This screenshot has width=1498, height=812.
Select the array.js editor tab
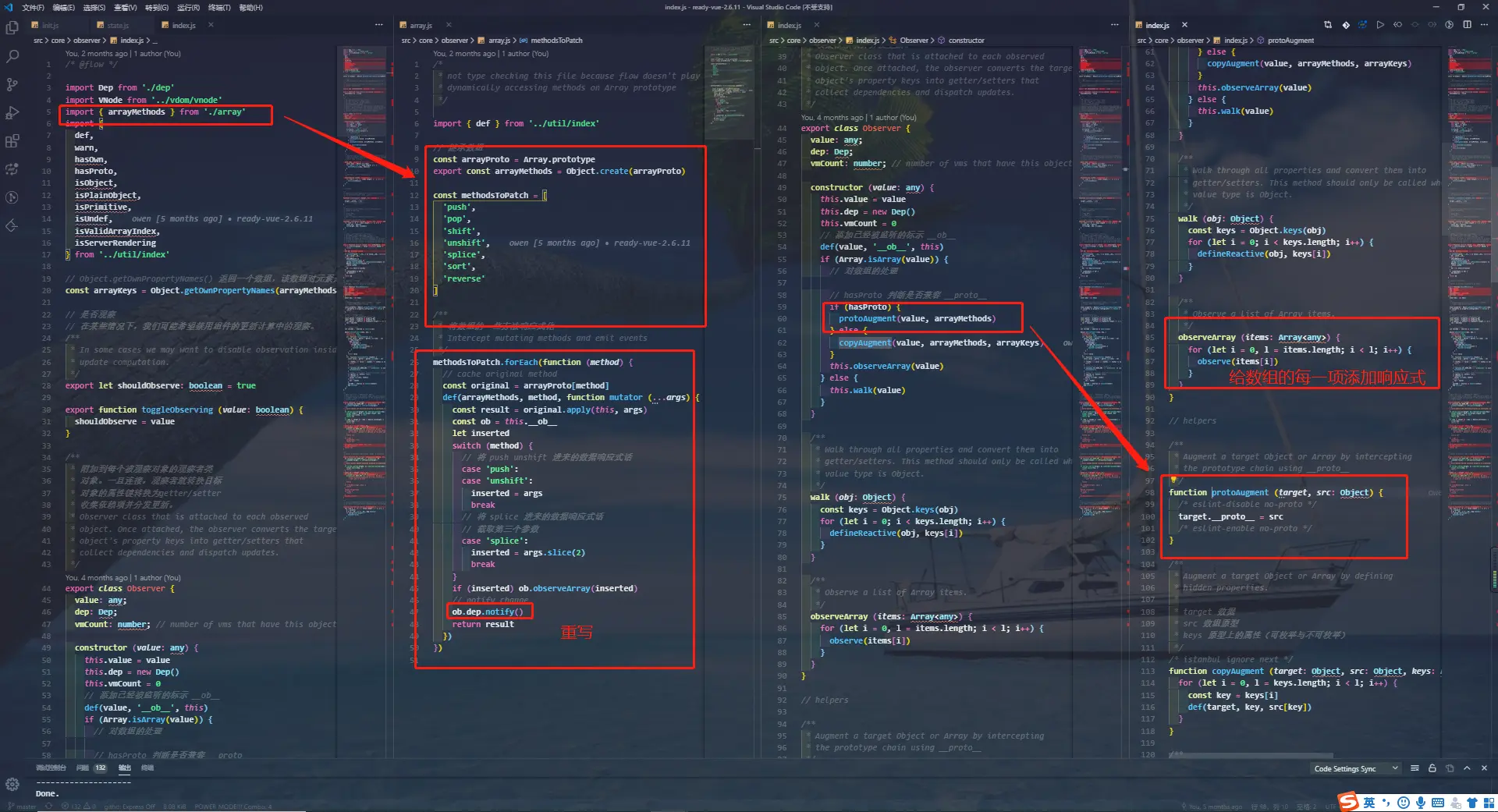(421, 26)
